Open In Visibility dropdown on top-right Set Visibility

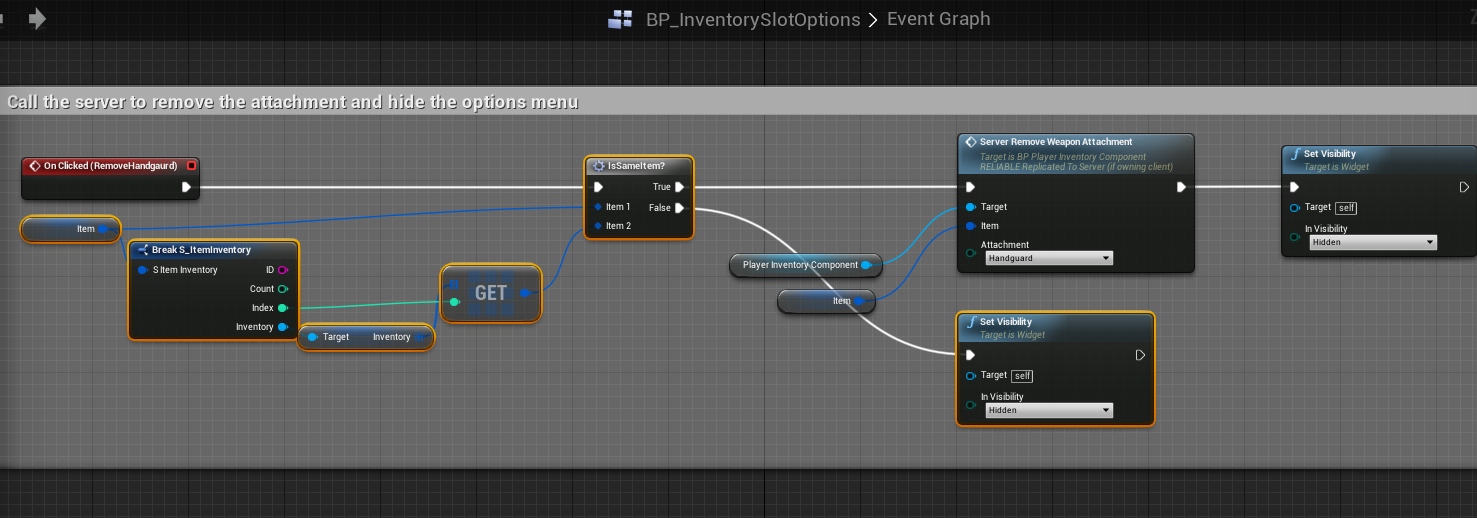point(1372,242)
